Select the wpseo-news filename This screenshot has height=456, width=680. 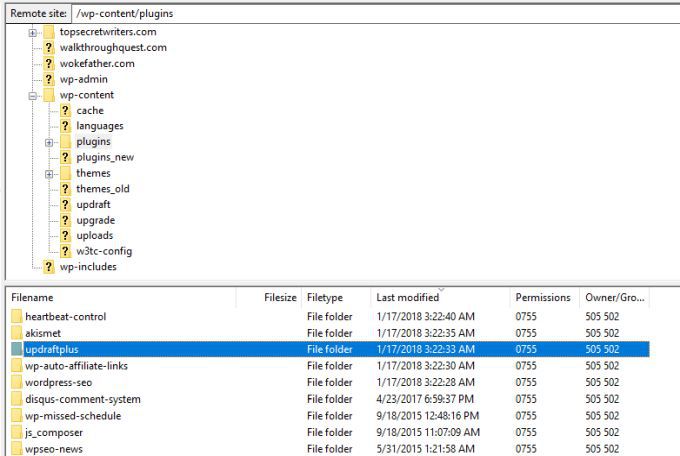[x=54, y=449]
